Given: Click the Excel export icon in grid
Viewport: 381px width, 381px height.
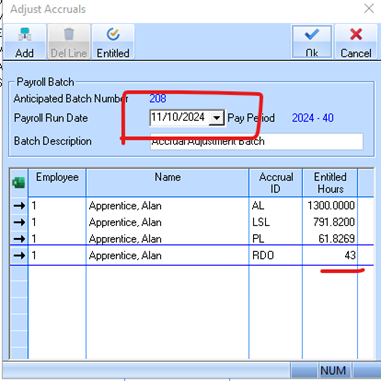Looking at the screenshot, I should pos(19,183).
